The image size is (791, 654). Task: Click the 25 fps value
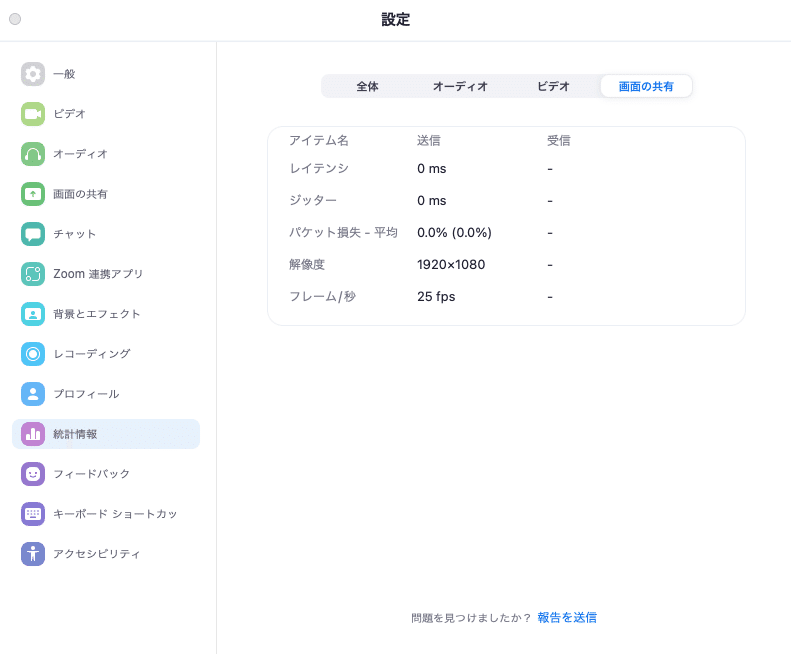[x=436, y=296]
